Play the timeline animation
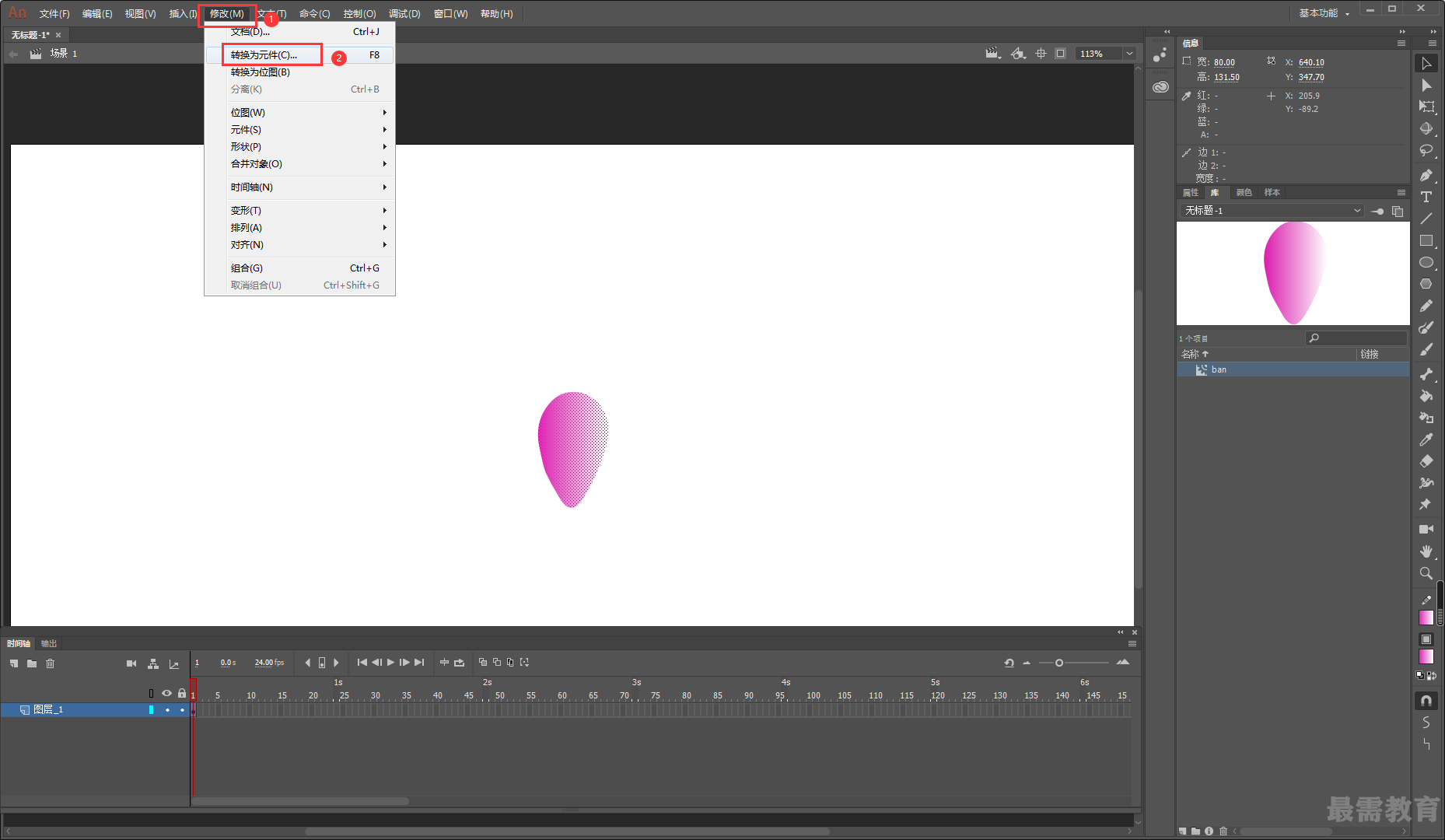Screen dimensions: 1445x840 (390, 663)
